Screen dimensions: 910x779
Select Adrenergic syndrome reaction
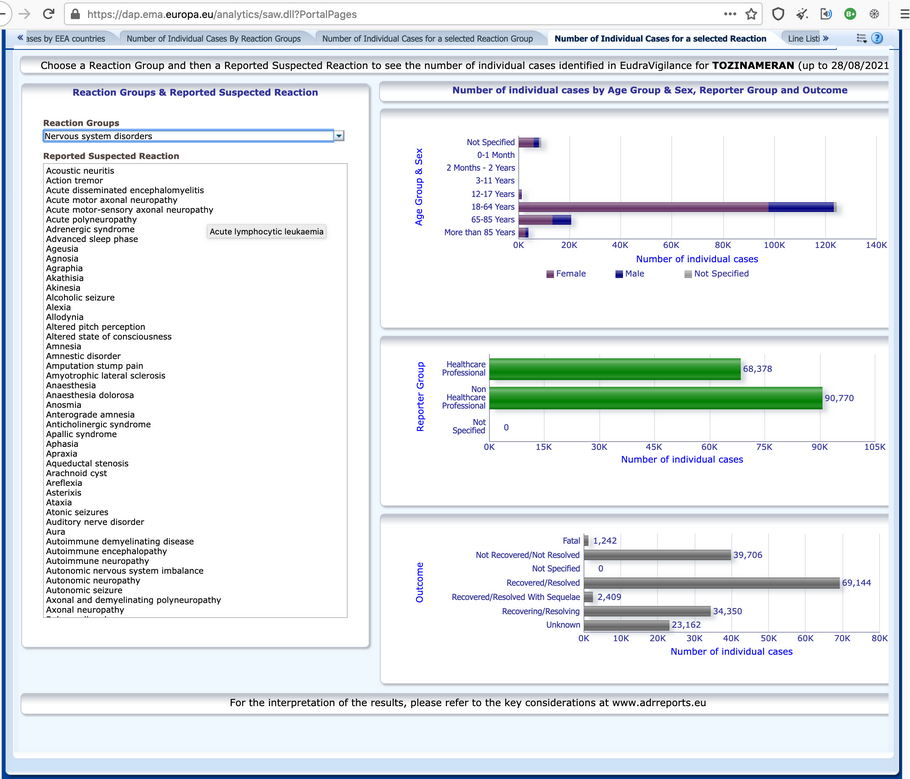pyautogui.click(x=90, y=229)
